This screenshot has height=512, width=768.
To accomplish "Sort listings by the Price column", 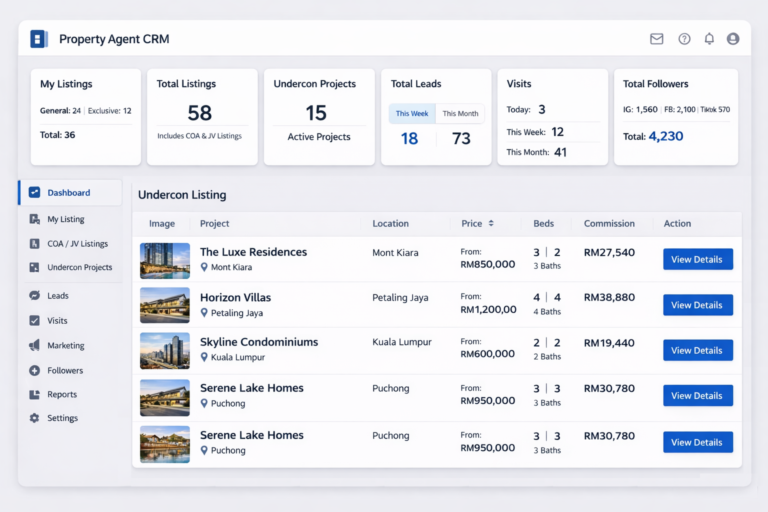I will (x=490, y=224).
